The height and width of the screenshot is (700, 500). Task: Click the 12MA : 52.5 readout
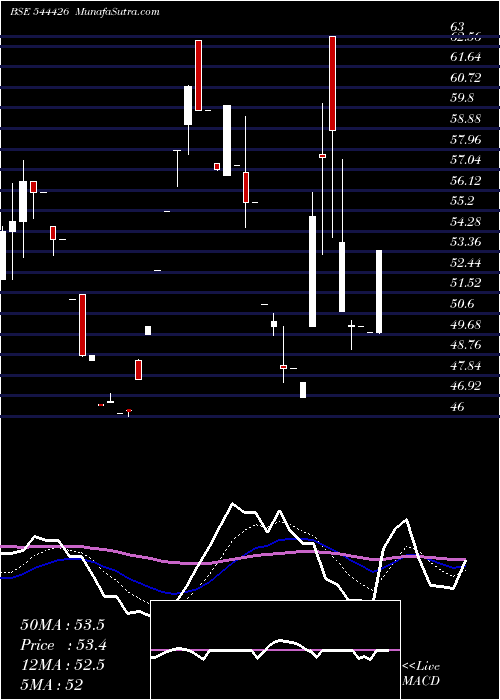62,665
